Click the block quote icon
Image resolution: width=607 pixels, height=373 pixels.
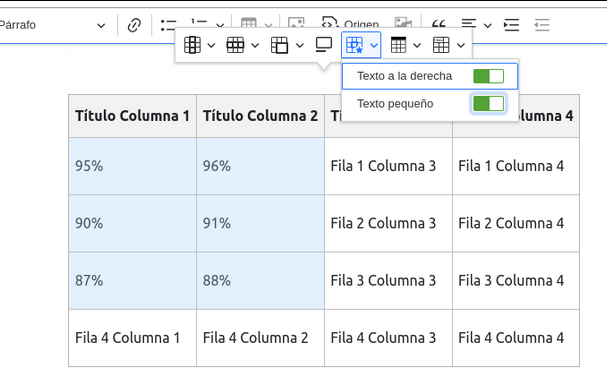439,25
